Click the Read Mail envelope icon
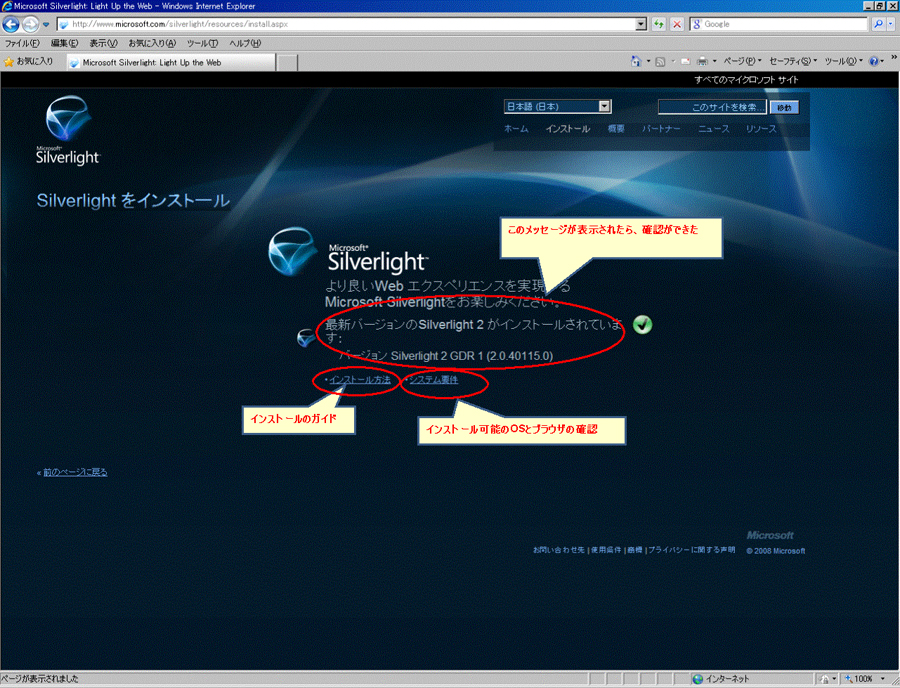This screenshot has height=688, width=900. (x=685, y=61)
